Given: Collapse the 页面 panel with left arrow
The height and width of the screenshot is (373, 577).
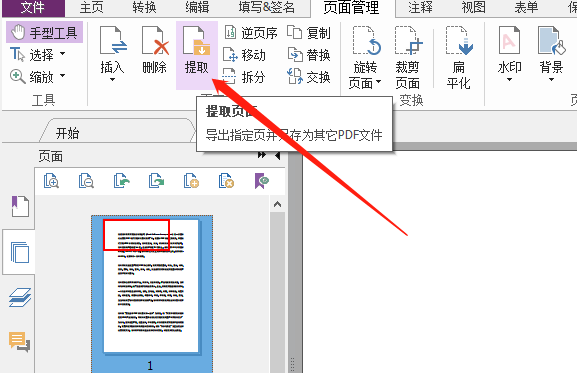Looking at the screenshot, I should (278, 156).
